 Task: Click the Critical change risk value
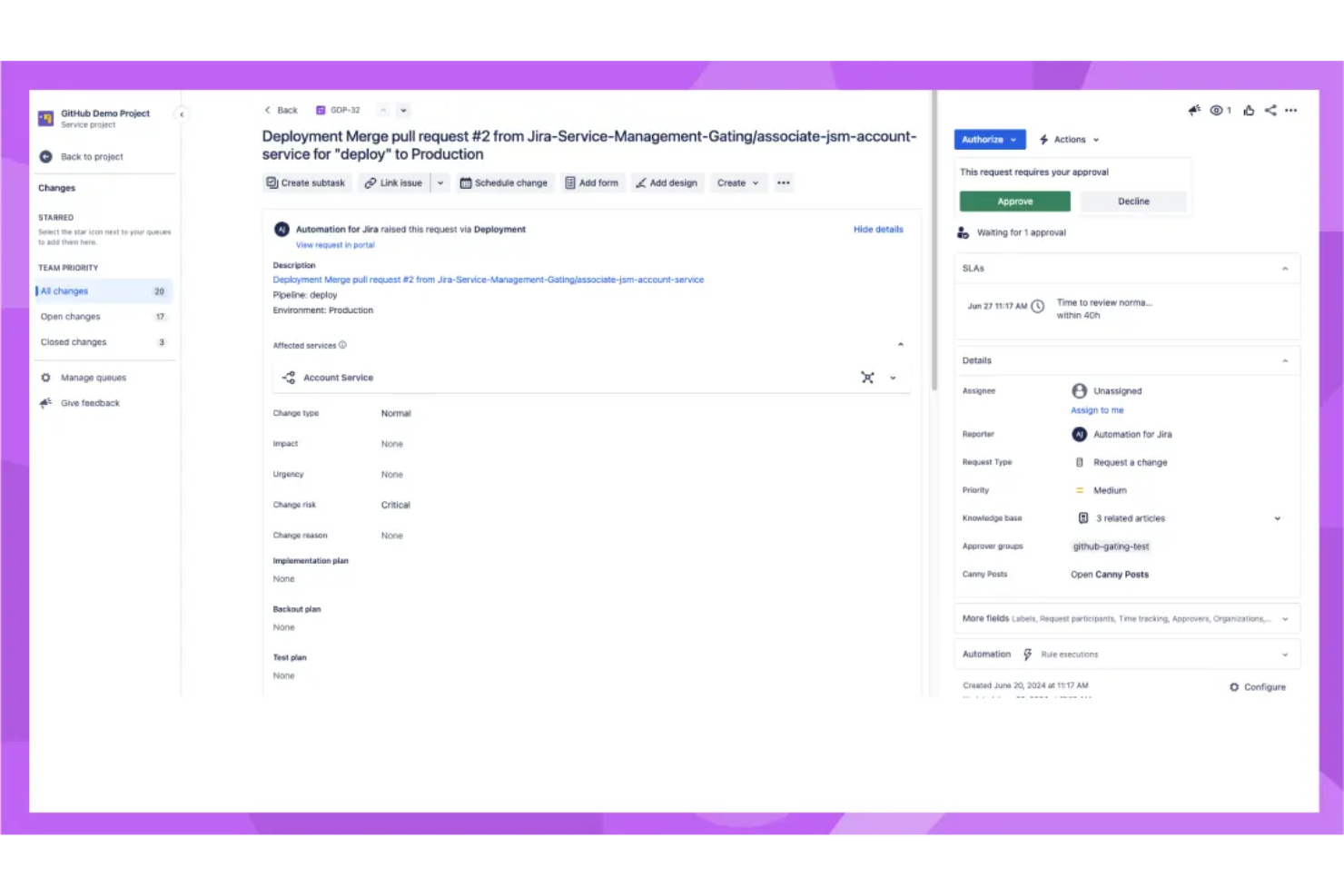click(395, 506)
